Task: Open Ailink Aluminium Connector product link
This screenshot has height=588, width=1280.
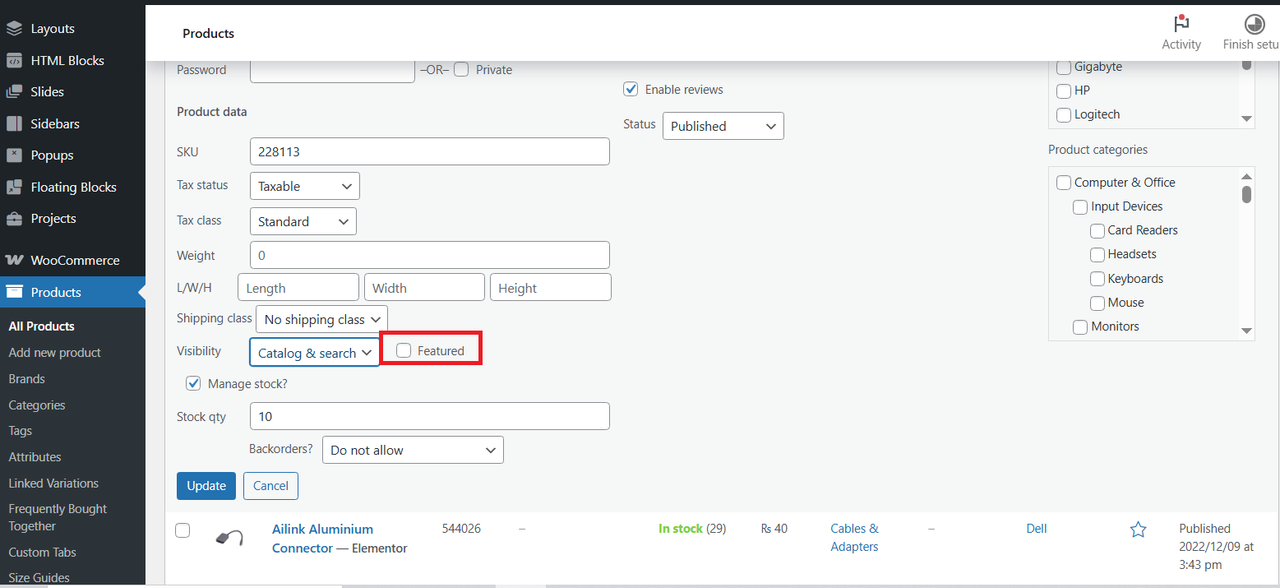Action: (322, 538)
